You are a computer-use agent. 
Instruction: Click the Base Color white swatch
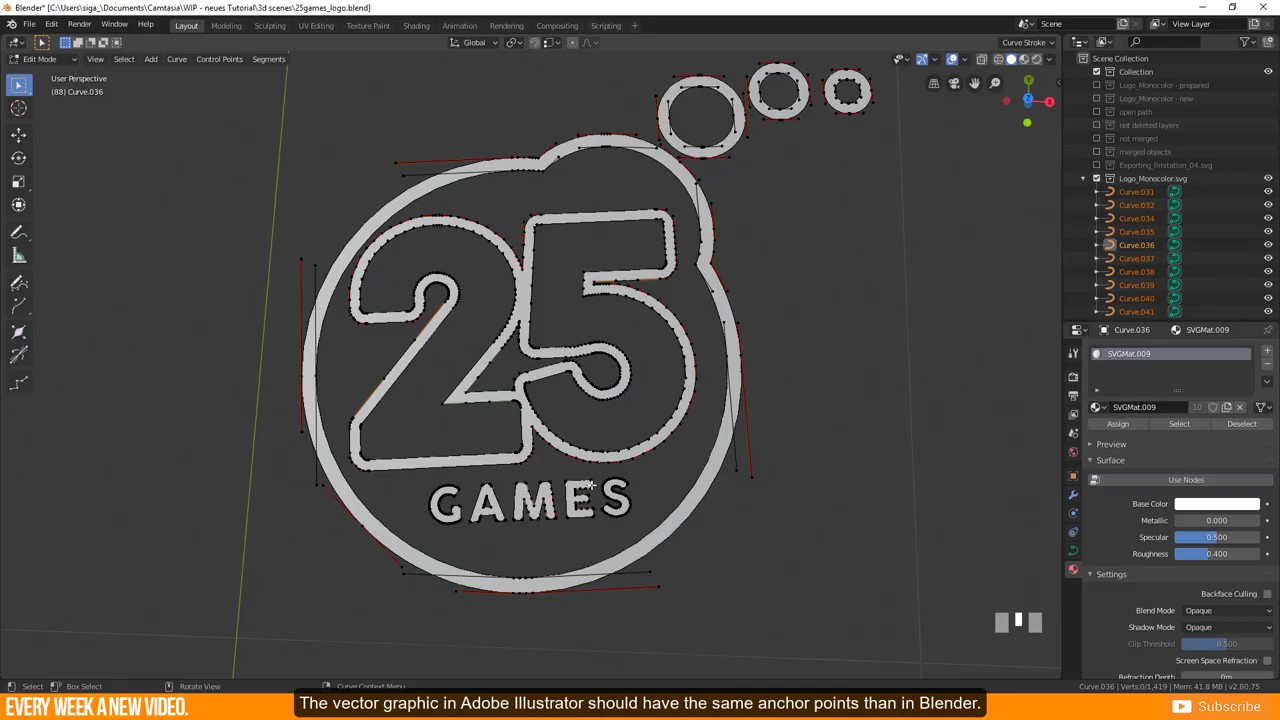(1217, 504)
